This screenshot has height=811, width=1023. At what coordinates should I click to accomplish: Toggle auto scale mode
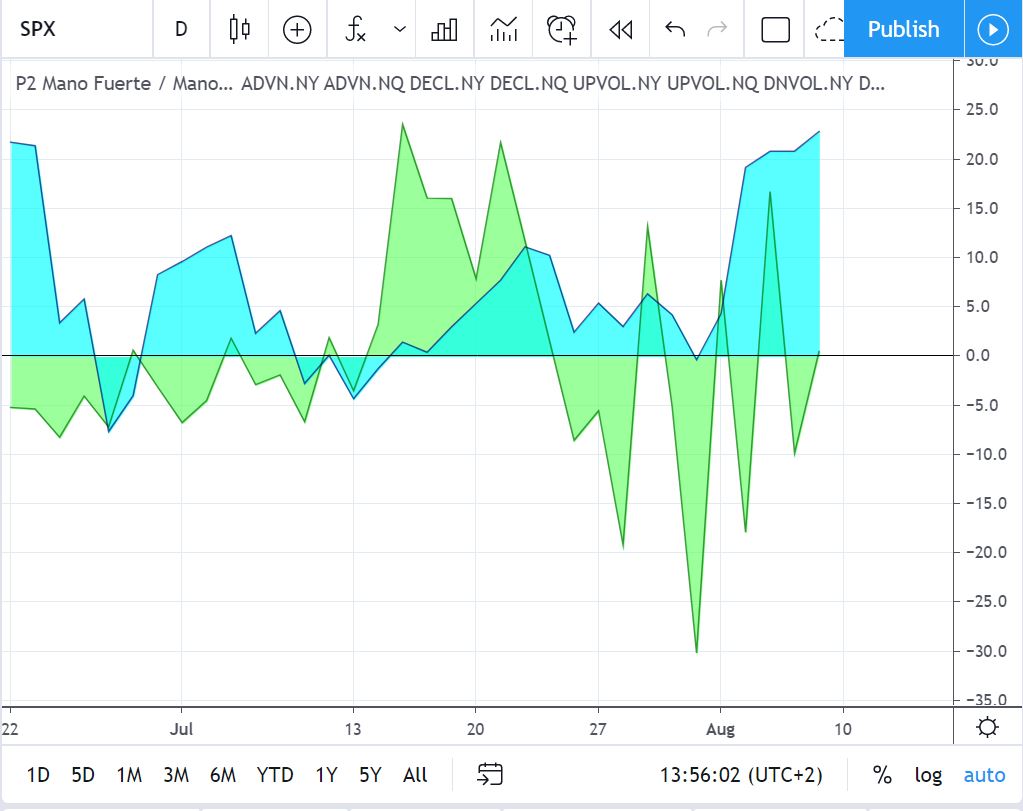pos(984,775)
